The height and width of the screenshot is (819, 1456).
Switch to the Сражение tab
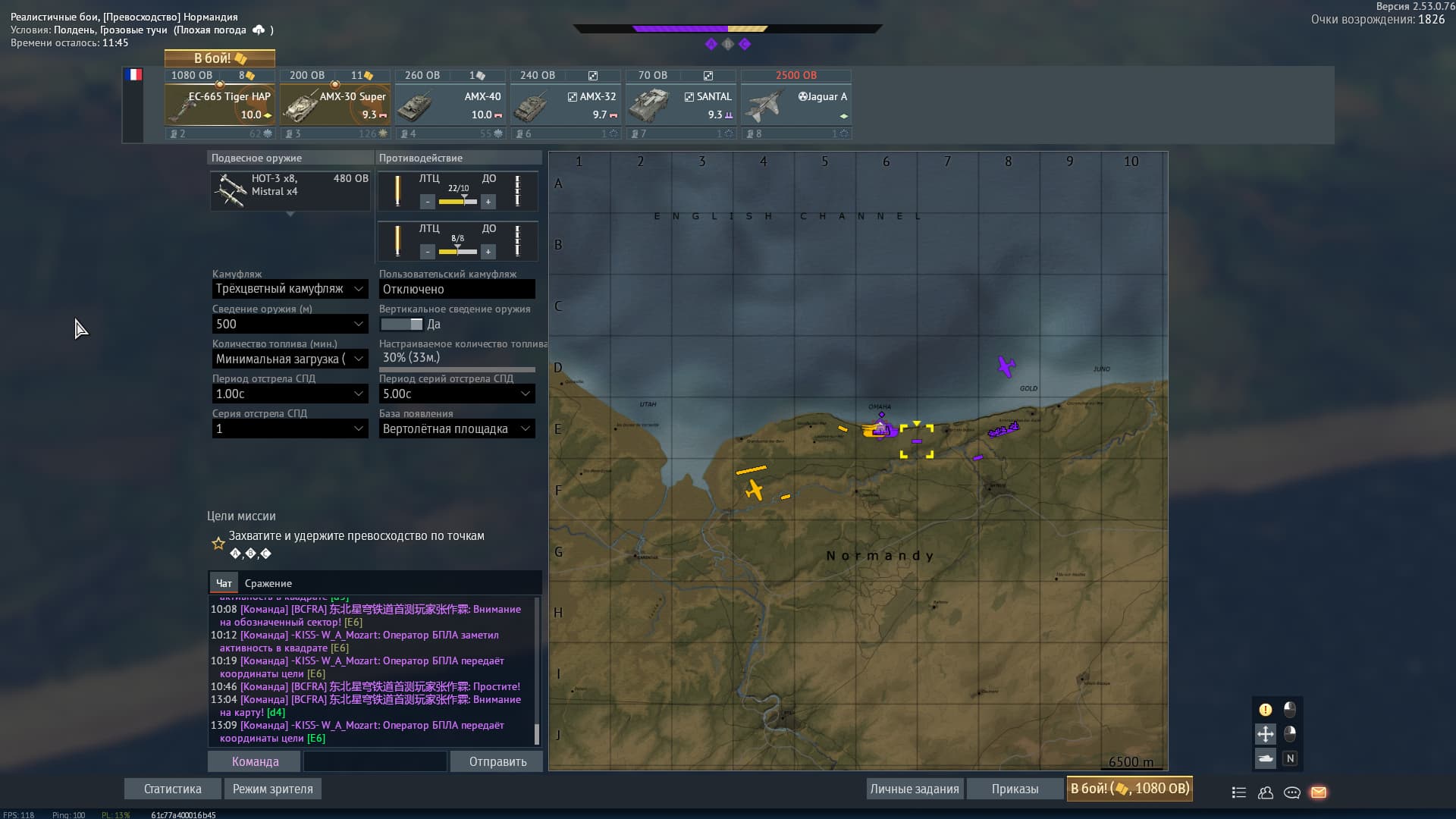click(x=268, y=583)
